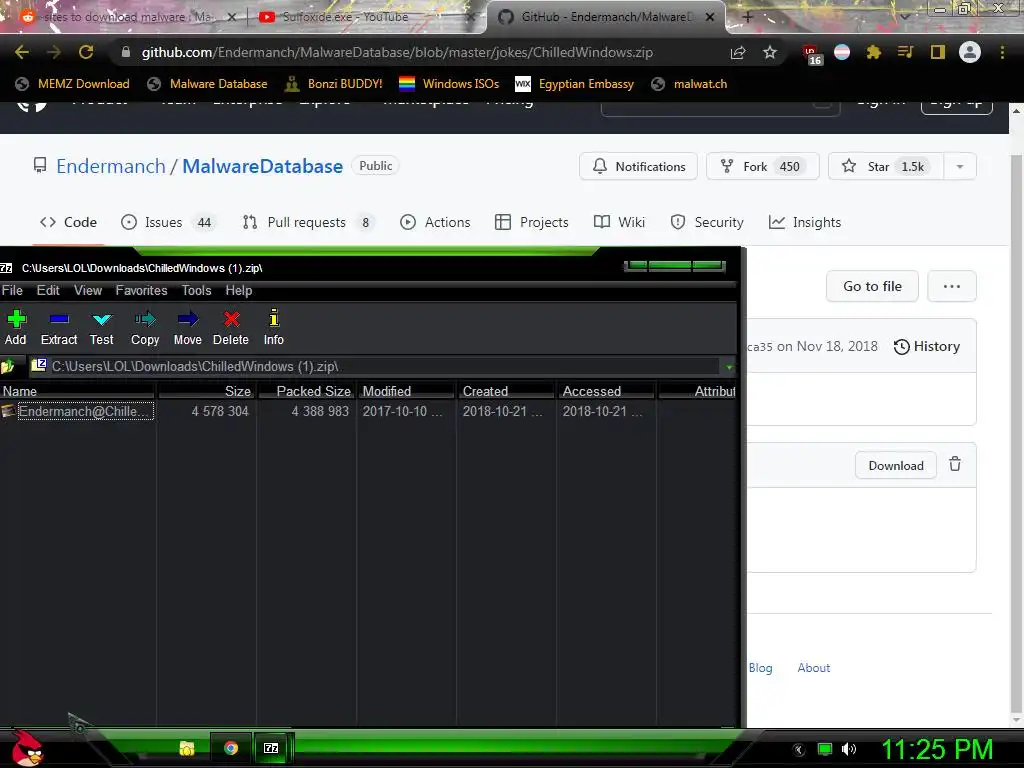Open the Favorites menu in 7-Zip

point(141,291)
